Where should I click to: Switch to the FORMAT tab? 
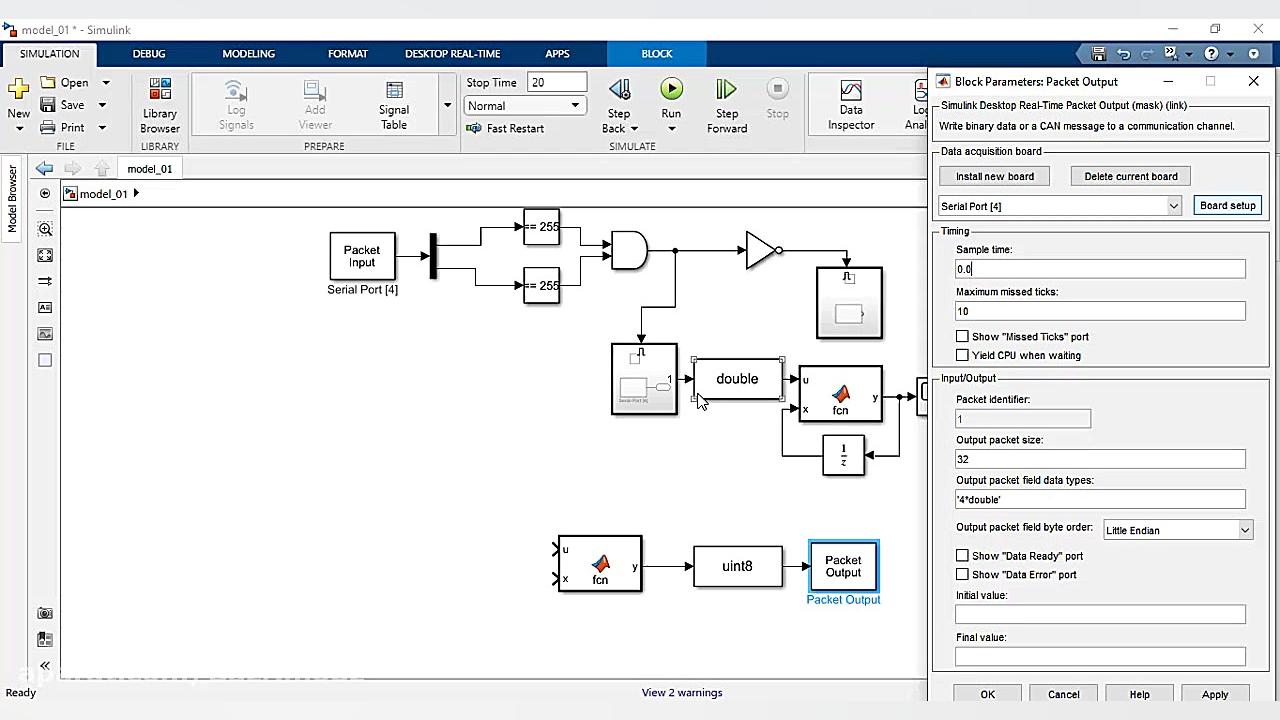coord(348,54)
